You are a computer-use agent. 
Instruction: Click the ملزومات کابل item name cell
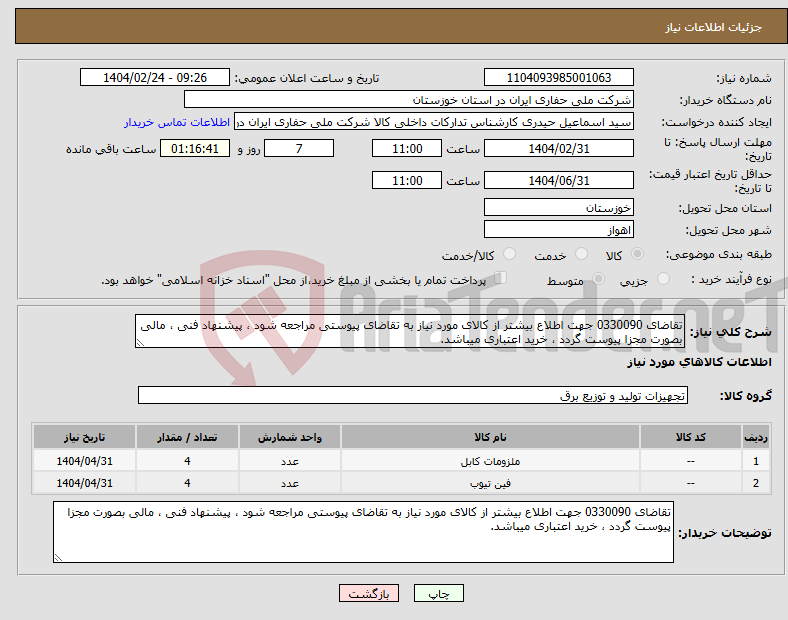[x=490, y=461]
